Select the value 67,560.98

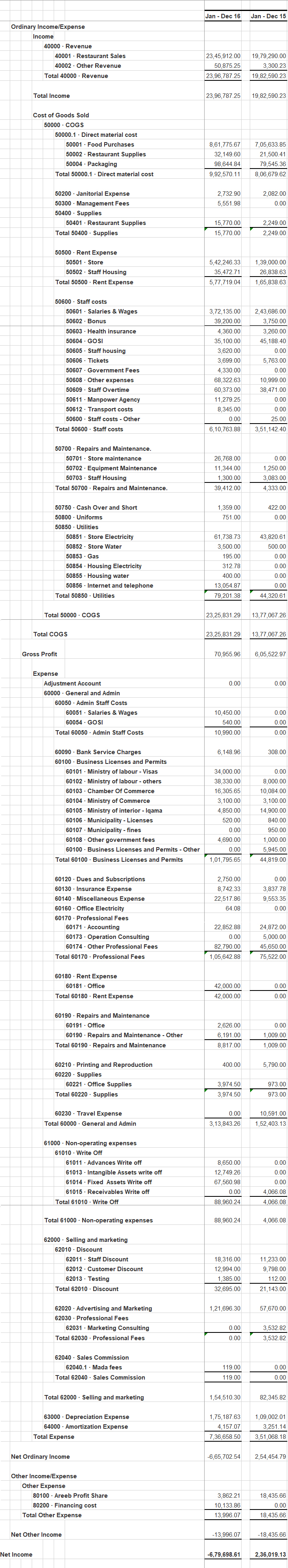228,1183
